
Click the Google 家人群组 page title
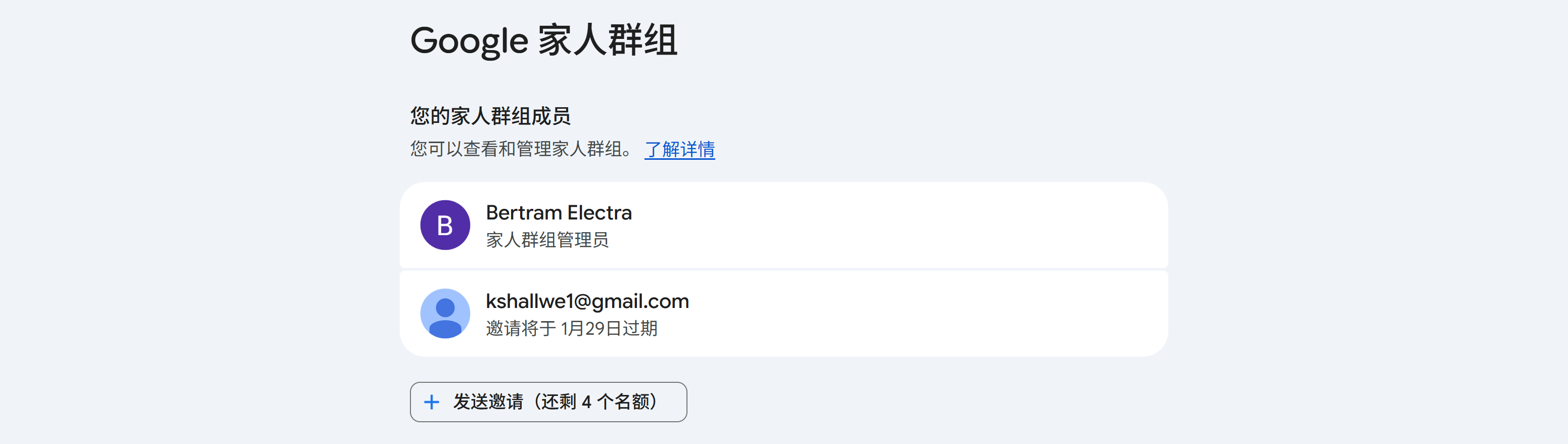pos(543,40)
